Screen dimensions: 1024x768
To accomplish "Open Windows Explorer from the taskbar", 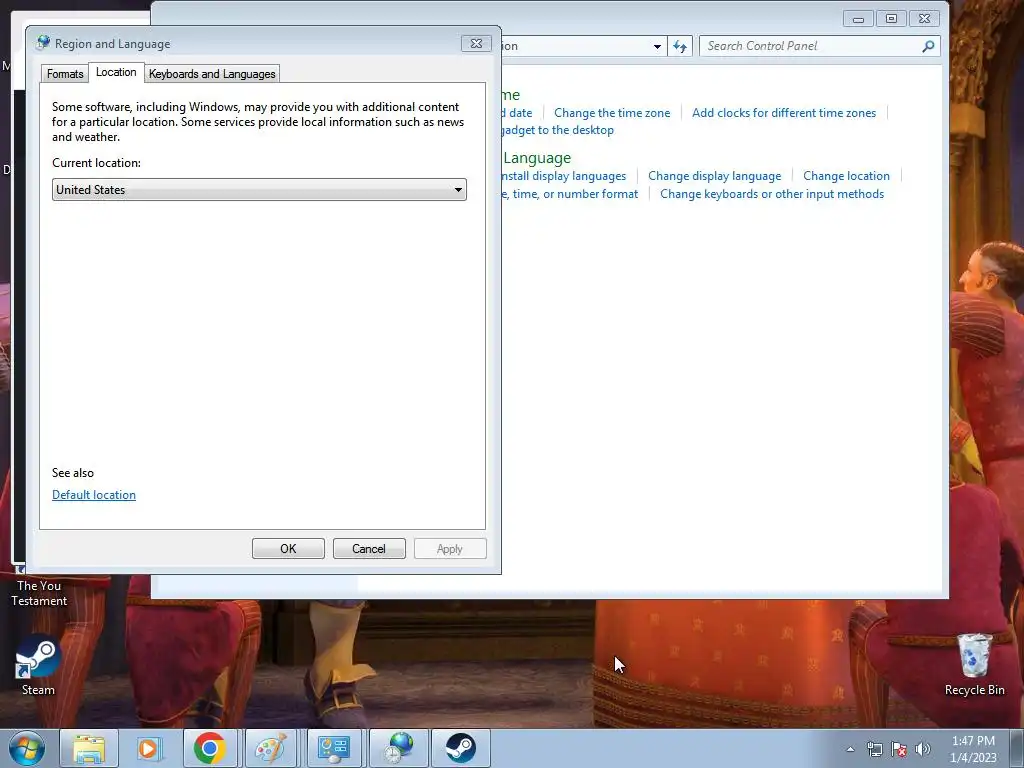I will pos(89,748).
